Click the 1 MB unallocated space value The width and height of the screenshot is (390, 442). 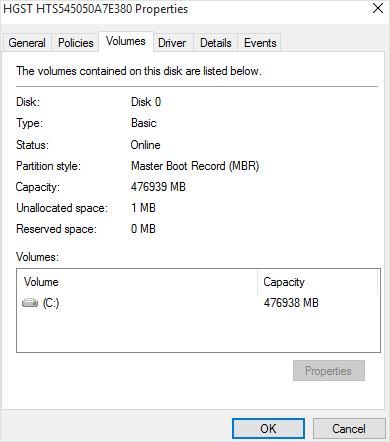click(x=143, y=208)
